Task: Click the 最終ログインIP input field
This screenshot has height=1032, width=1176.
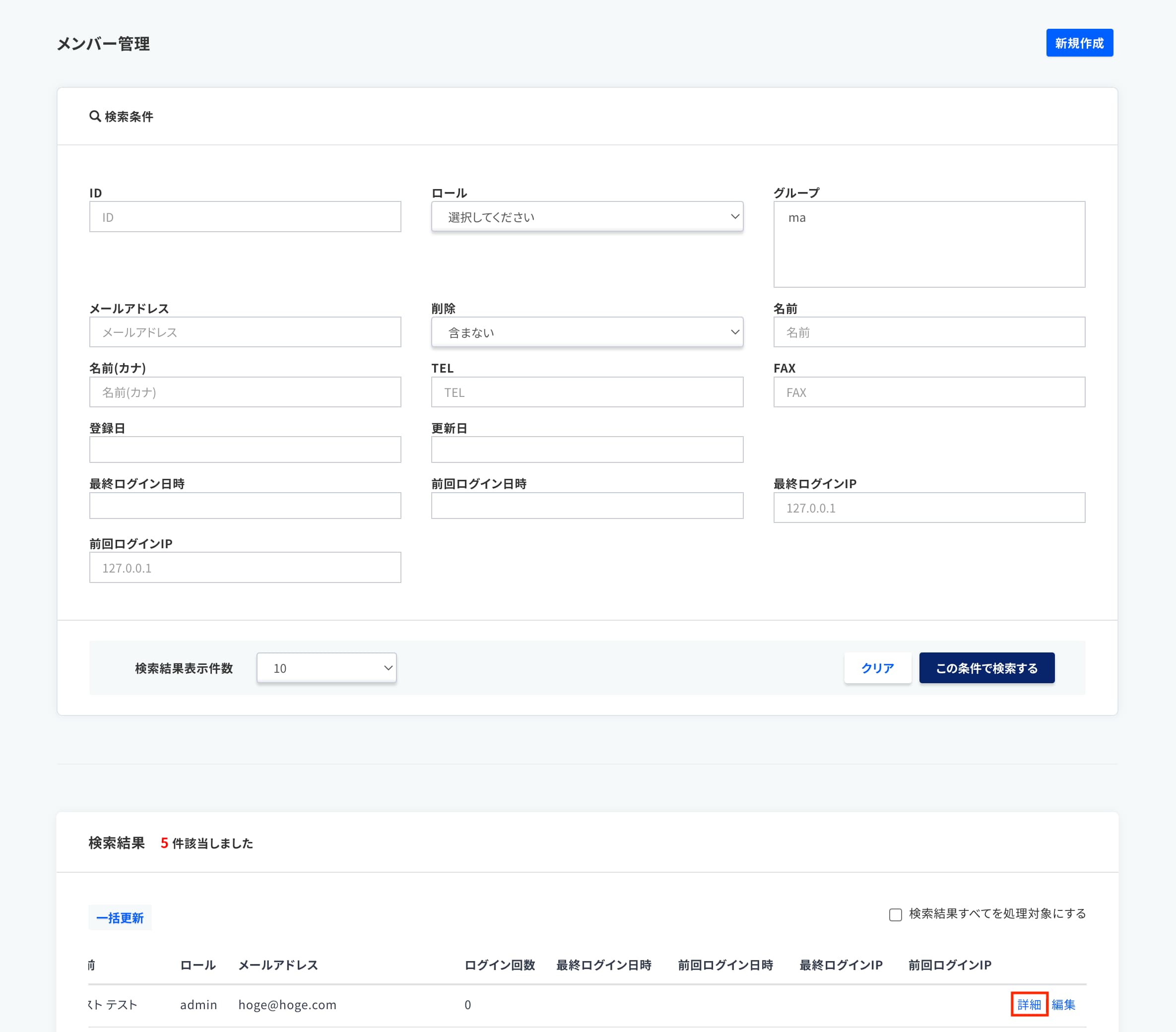Action: click(928, 508)
